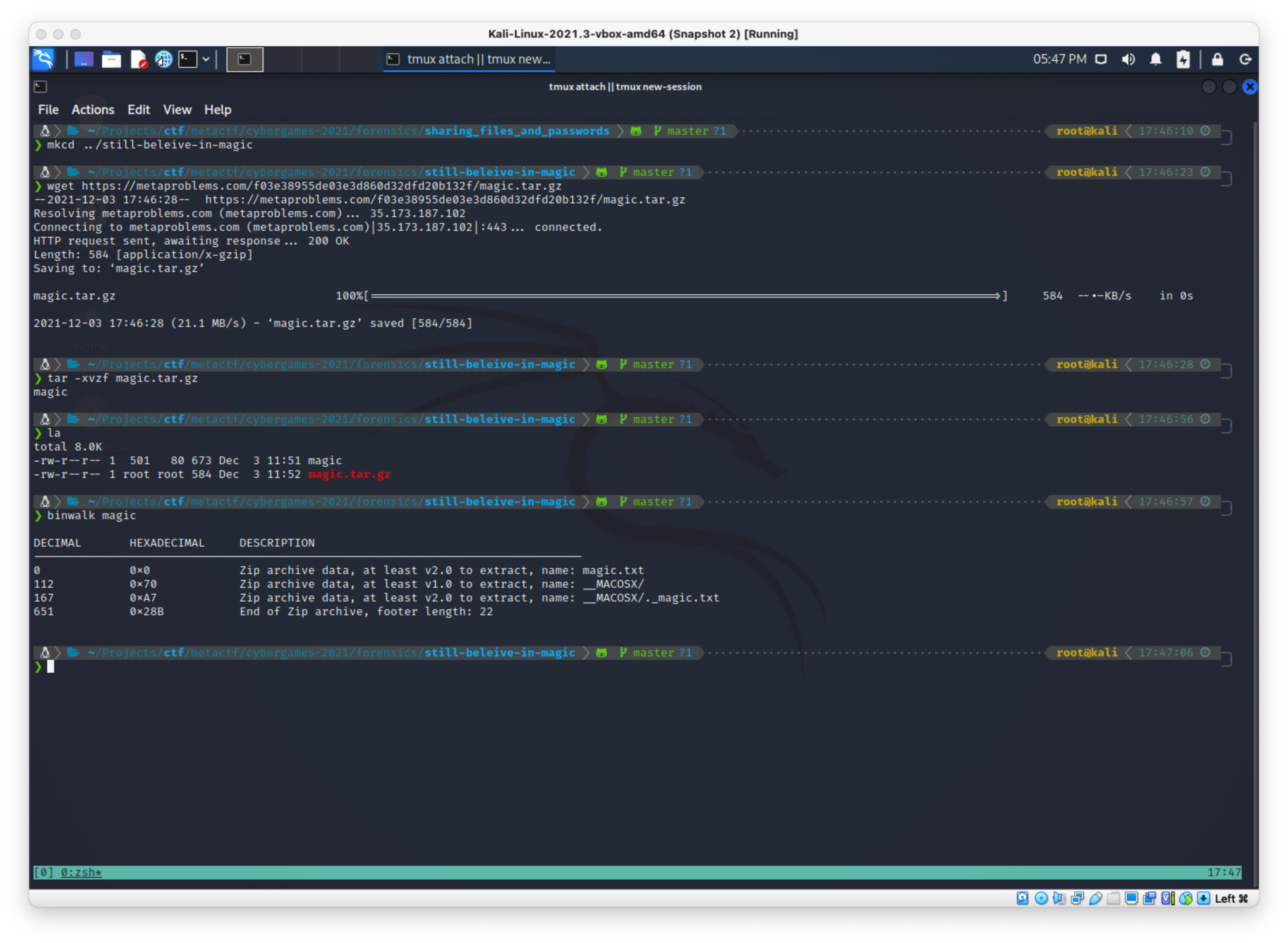The image size is (1288, 943).
Task: Click the 'binwalk magic' command text
Action: tap(91, 515)
